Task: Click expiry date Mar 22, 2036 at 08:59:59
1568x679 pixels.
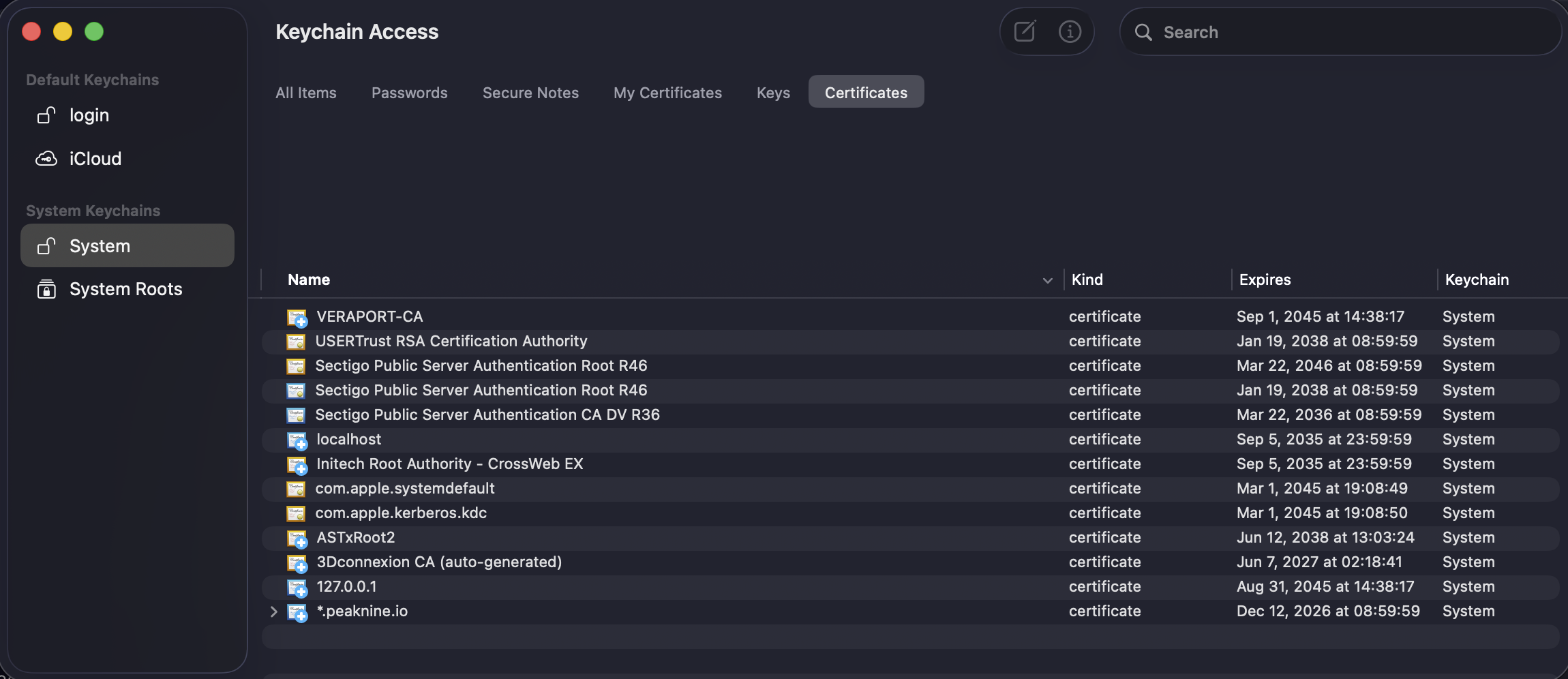Action: [1329, 414]
